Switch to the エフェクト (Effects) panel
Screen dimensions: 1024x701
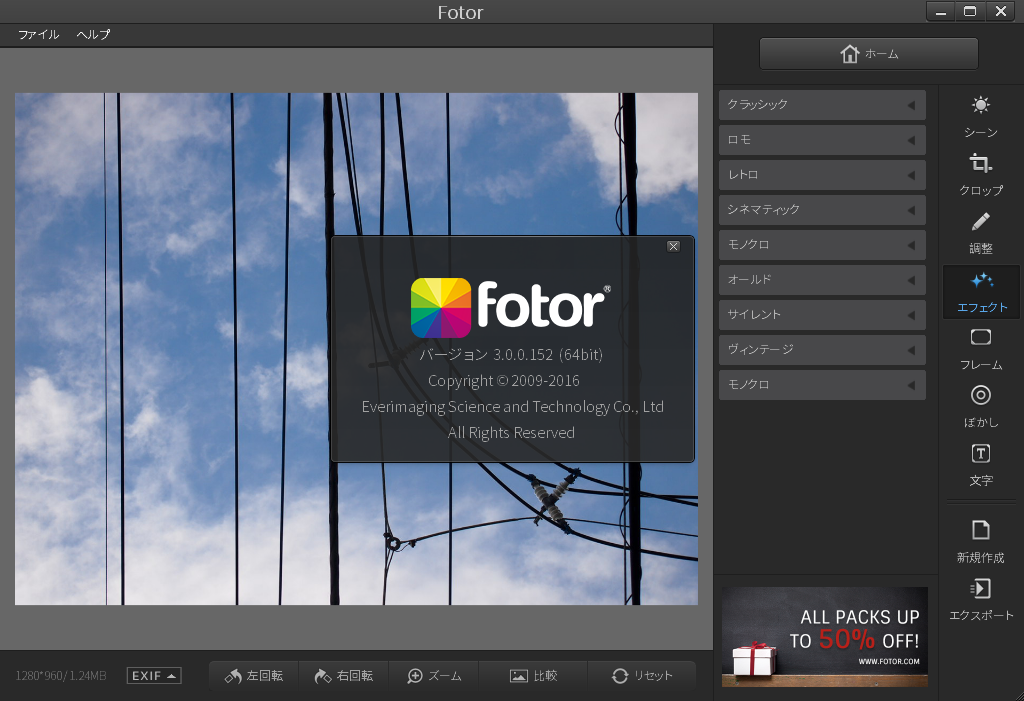(x=980, y=291)
